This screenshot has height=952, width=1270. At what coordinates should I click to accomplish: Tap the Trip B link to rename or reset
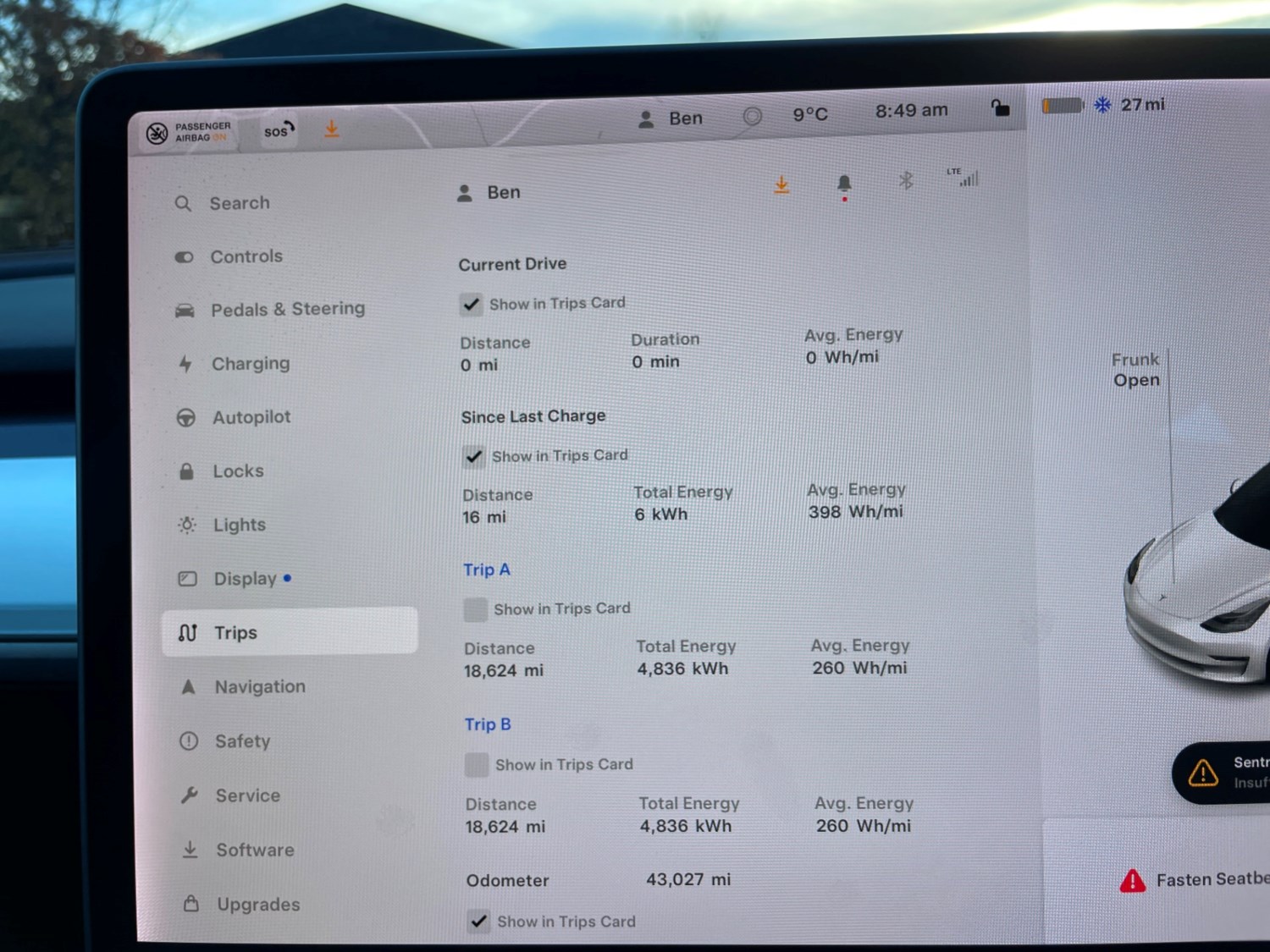coord(488,724)
